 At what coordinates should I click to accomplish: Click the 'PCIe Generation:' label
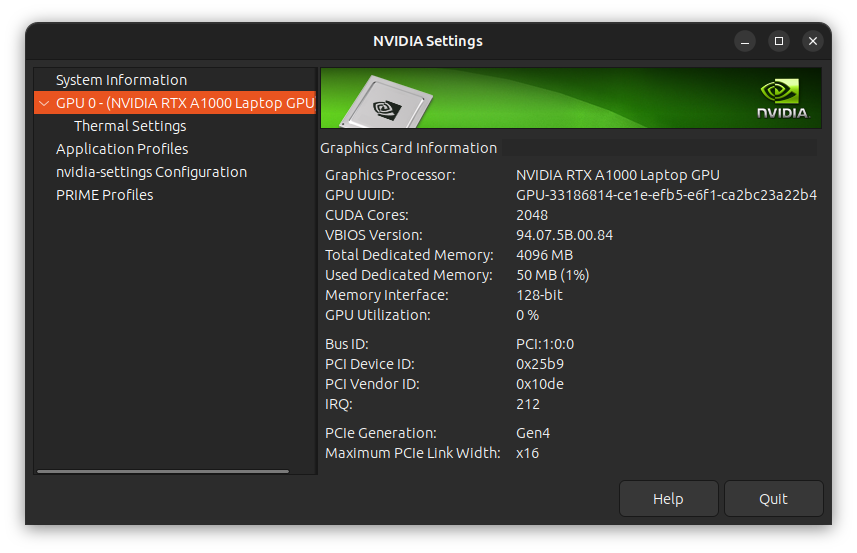[381, 433]
